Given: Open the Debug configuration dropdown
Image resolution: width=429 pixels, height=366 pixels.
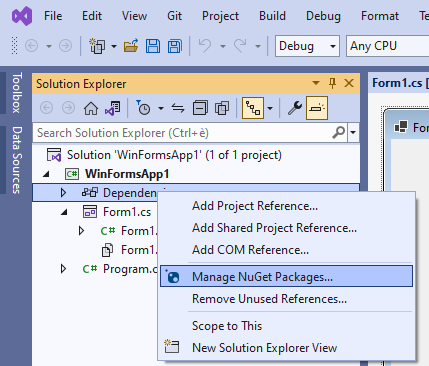Looking at the screenshot, I should (307, 46).
